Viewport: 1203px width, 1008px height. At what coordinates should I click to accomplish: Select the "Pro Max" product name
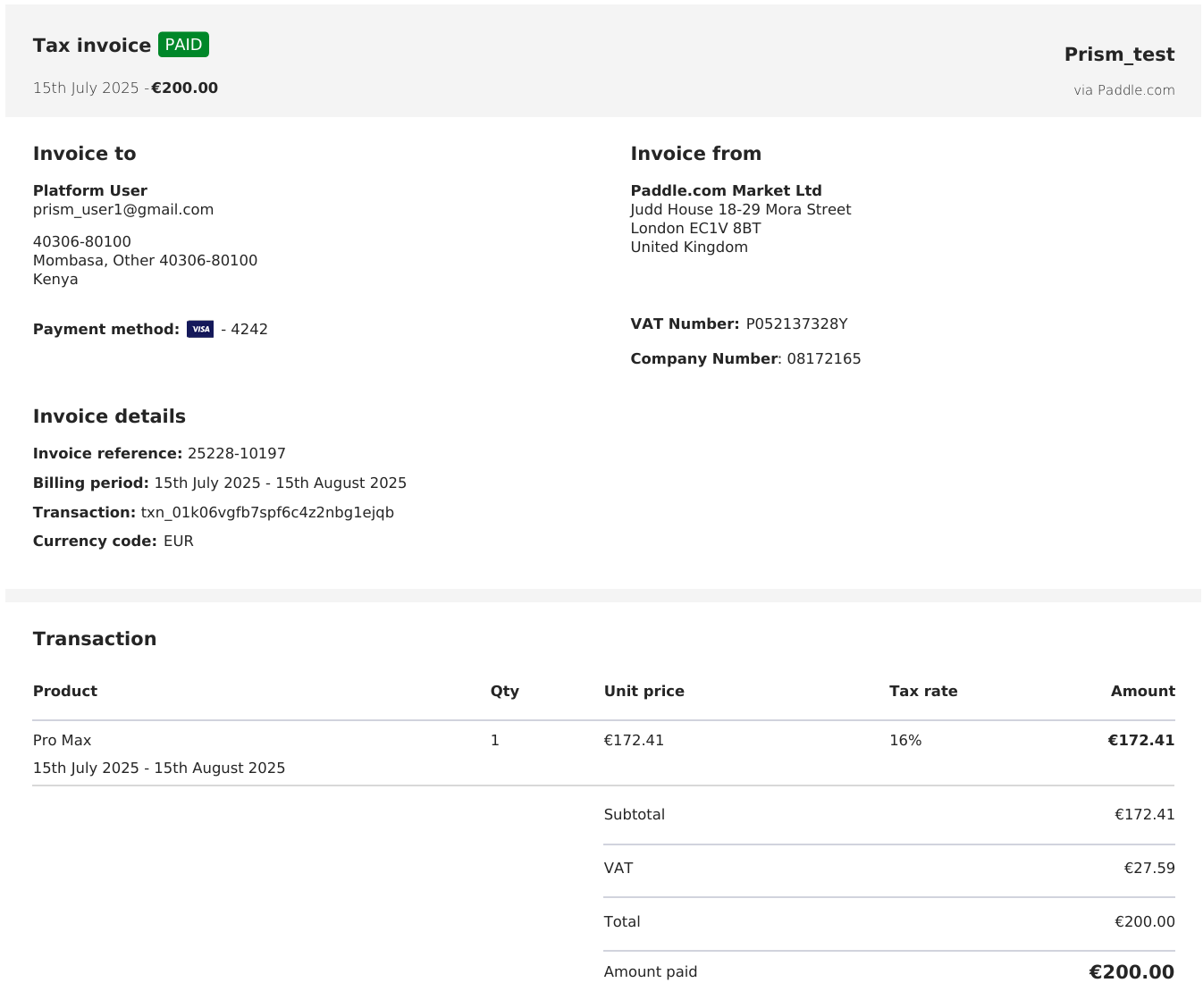click(63, 741)
